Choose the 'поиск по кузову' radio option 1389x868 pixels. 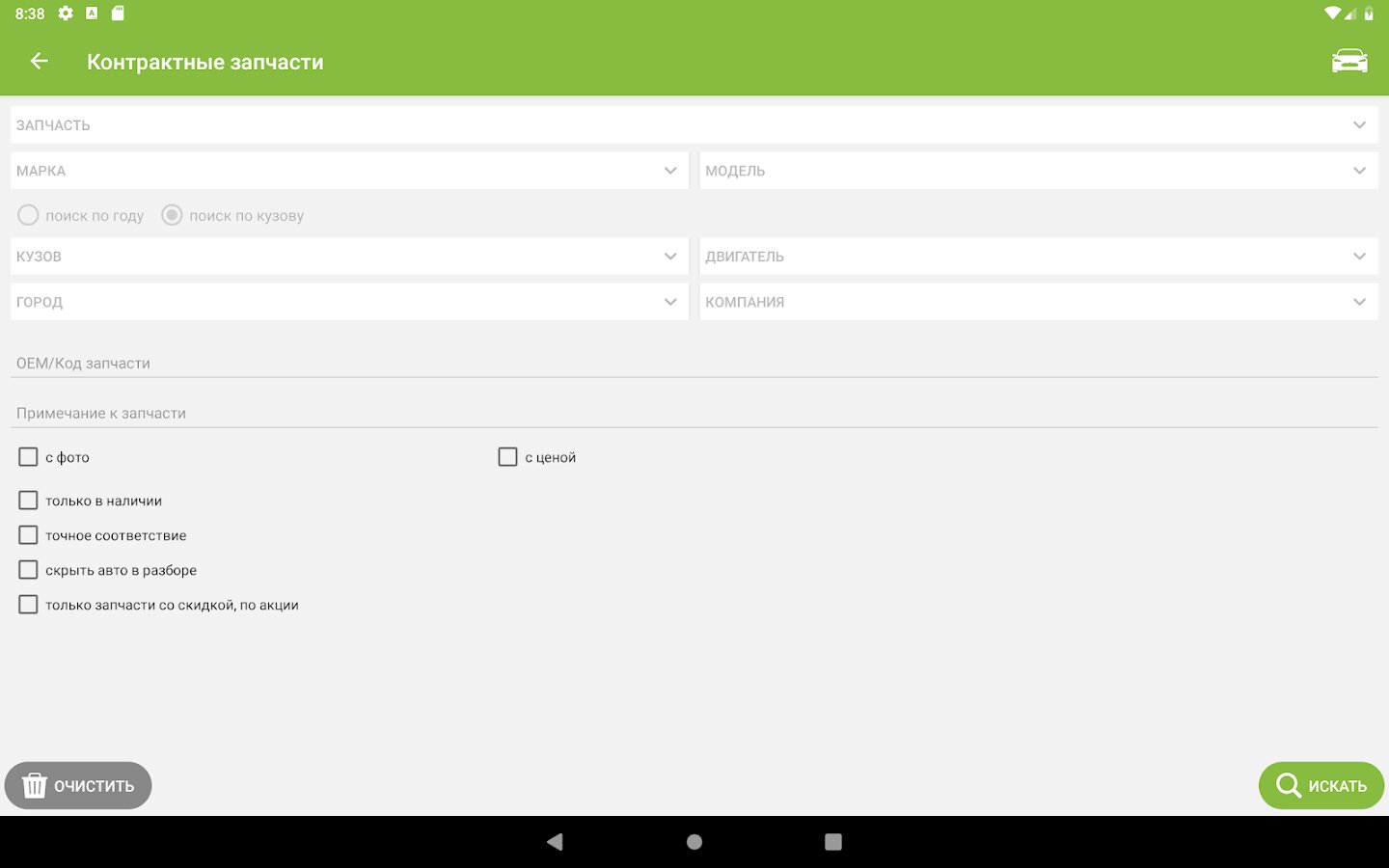tap(172, 215)
